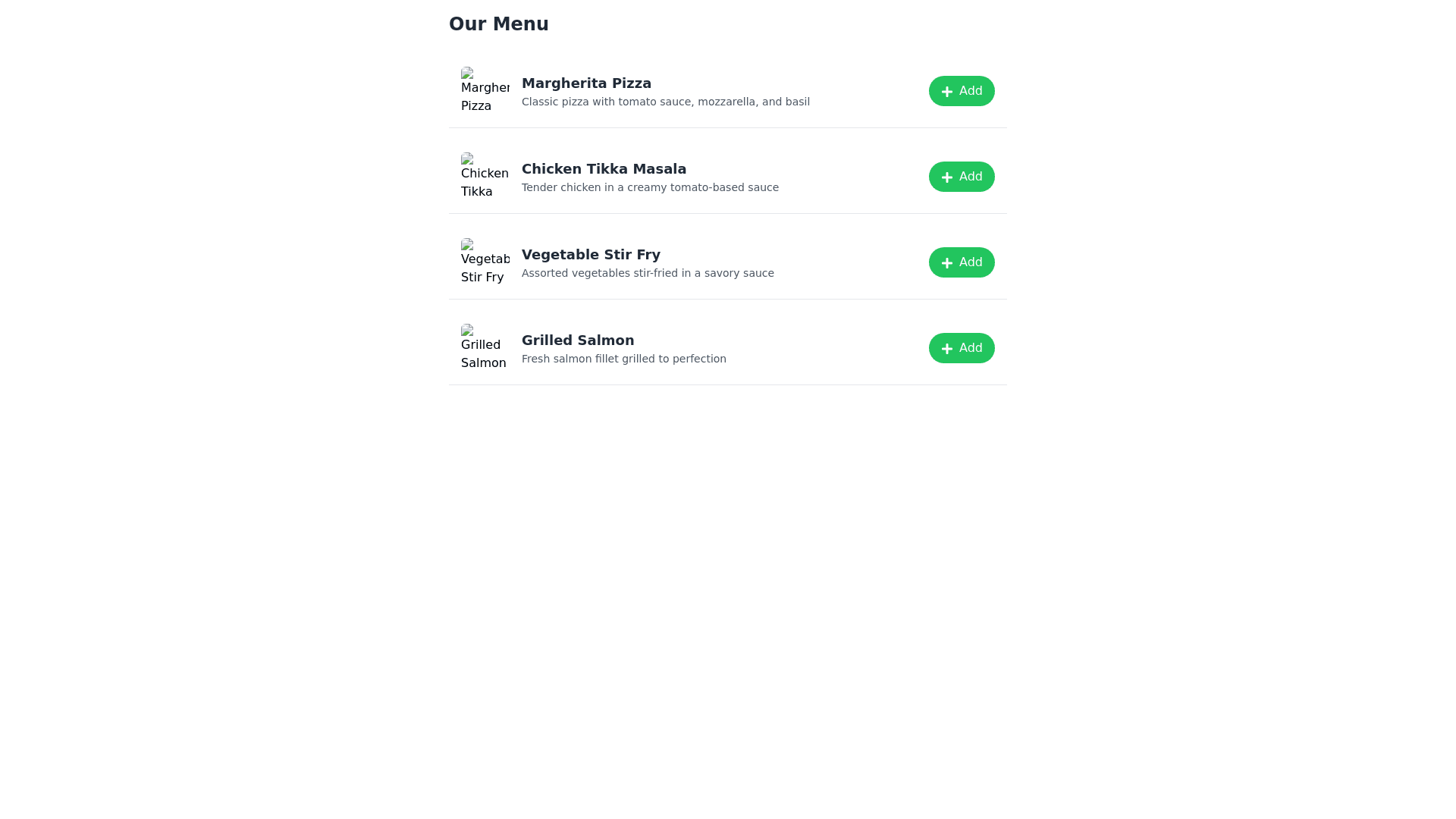Image resolution: width=1456 pixels, height=819 pixels.
Task: Click the Vegetable Stir Fry item name
Action: tap(591, 255)
